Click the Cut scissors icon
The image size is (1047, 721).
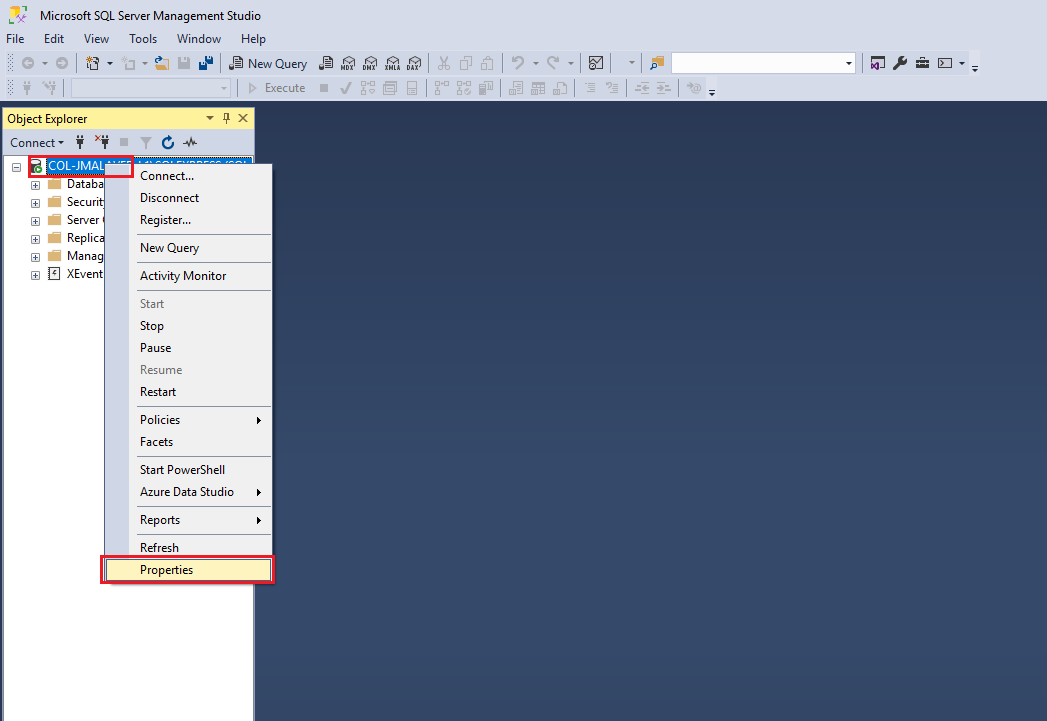(x=443, y=63)
